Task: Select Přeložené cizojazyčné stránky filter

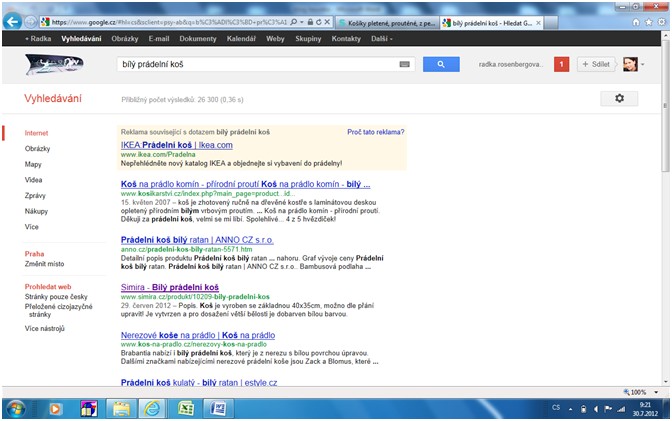Action: 59,310
